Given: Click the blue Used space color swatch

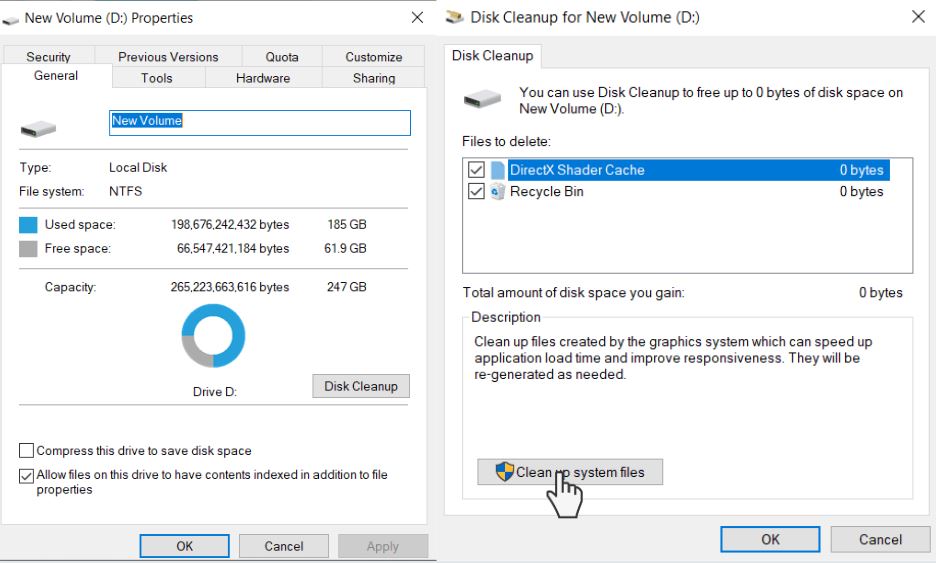Looking at the screenshot, I should 30,225.
